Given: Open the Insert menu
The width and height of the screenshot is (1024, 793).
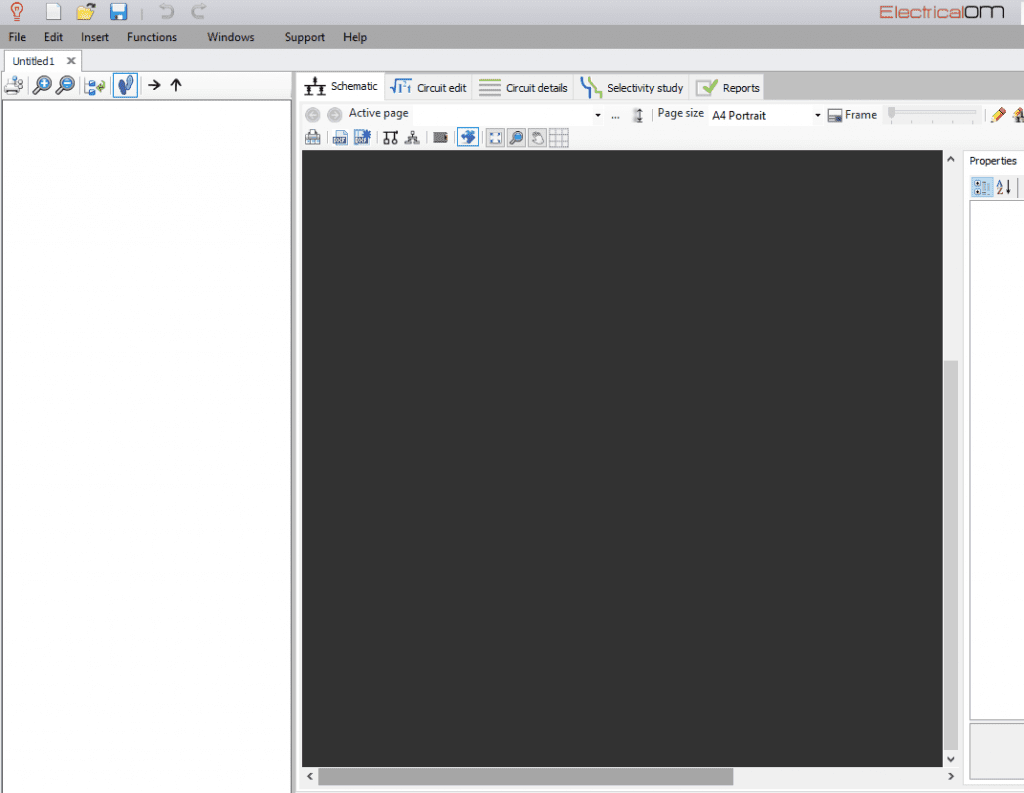Looking at the screenshot, I should (95, 37).
